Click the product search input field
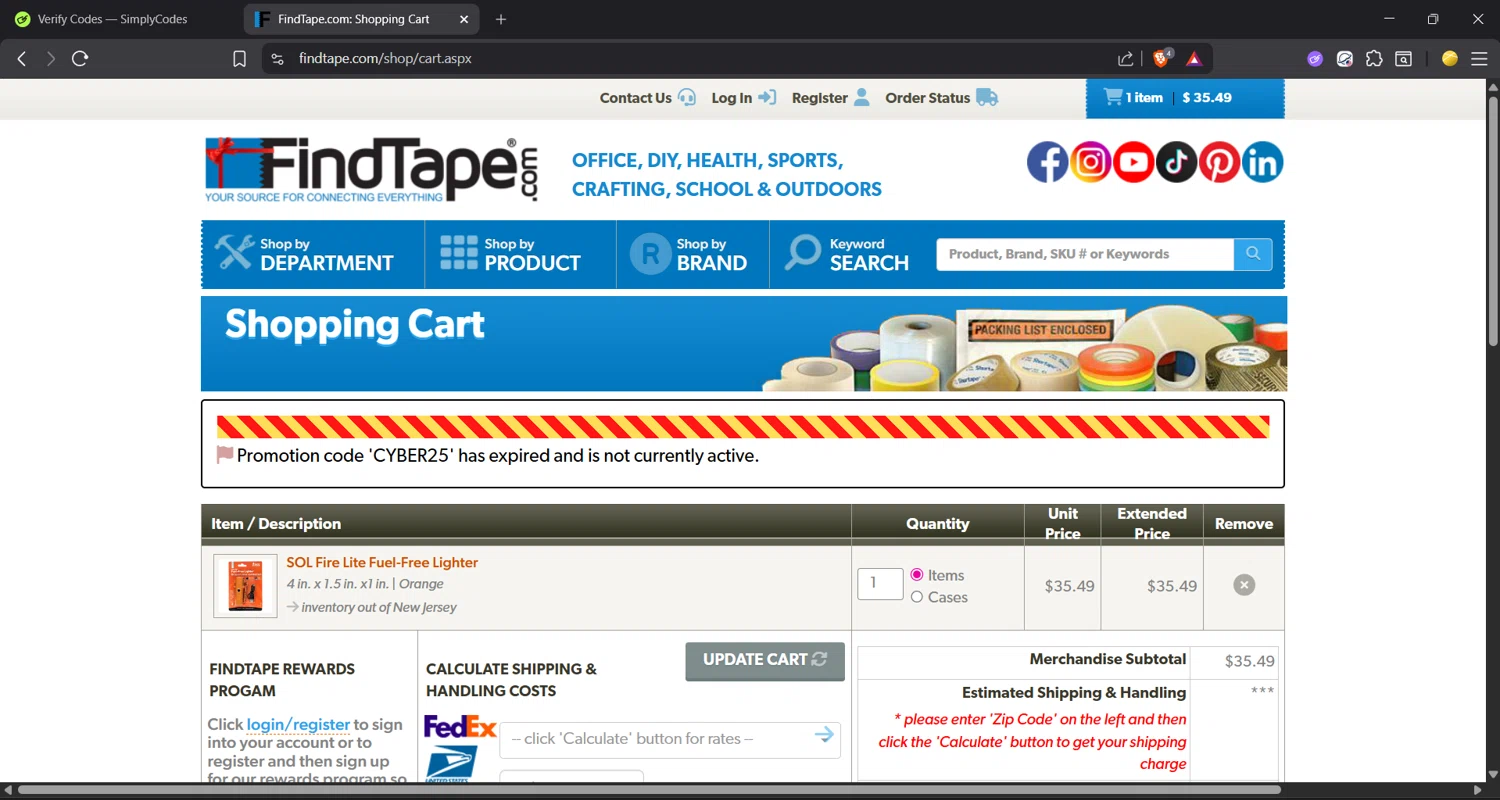This screenshot has height=800, width=1500. 1085,254
